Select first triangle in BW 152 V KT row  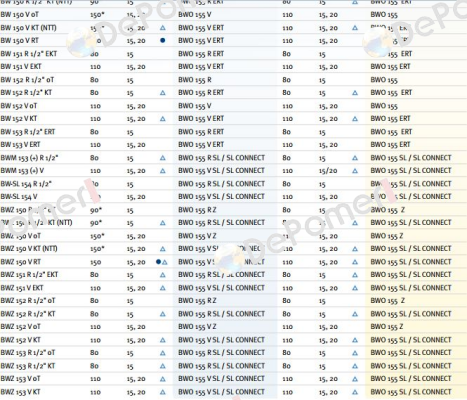pos(163,119)
